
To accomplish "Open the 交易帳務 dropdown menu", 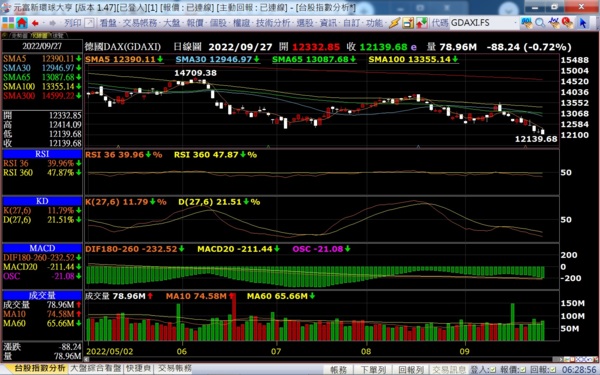I will [x=140, y=23].
